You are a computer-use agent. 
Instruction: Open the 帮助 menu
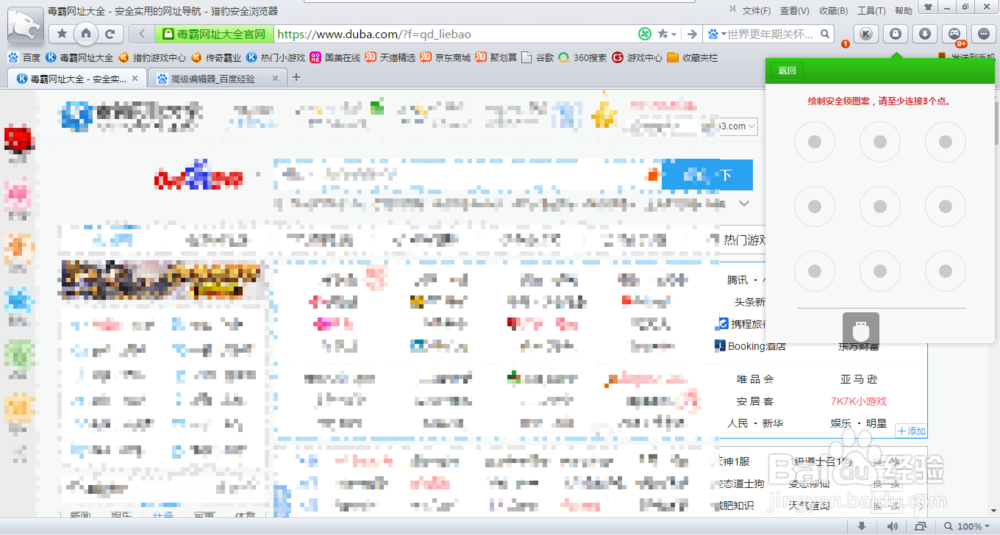coord(904,11)
